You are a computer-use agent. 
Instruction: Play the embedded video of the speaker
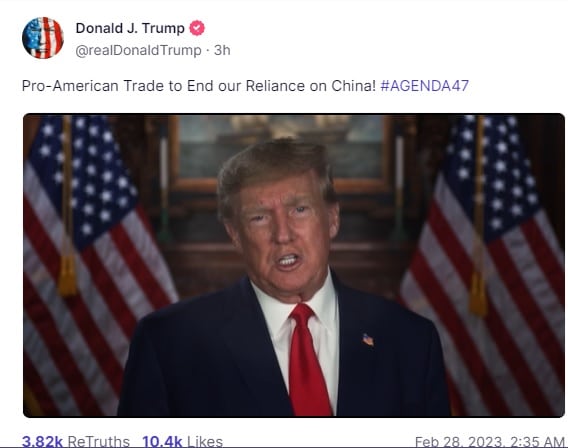pos(294,265)
